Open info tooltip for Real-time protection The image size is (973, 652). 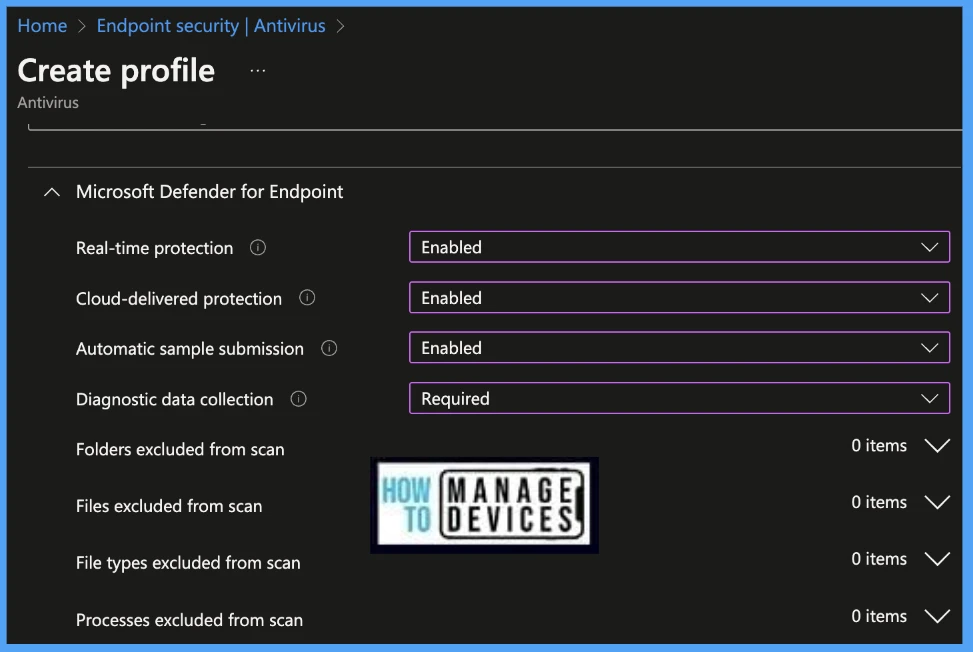click(258, 248)
